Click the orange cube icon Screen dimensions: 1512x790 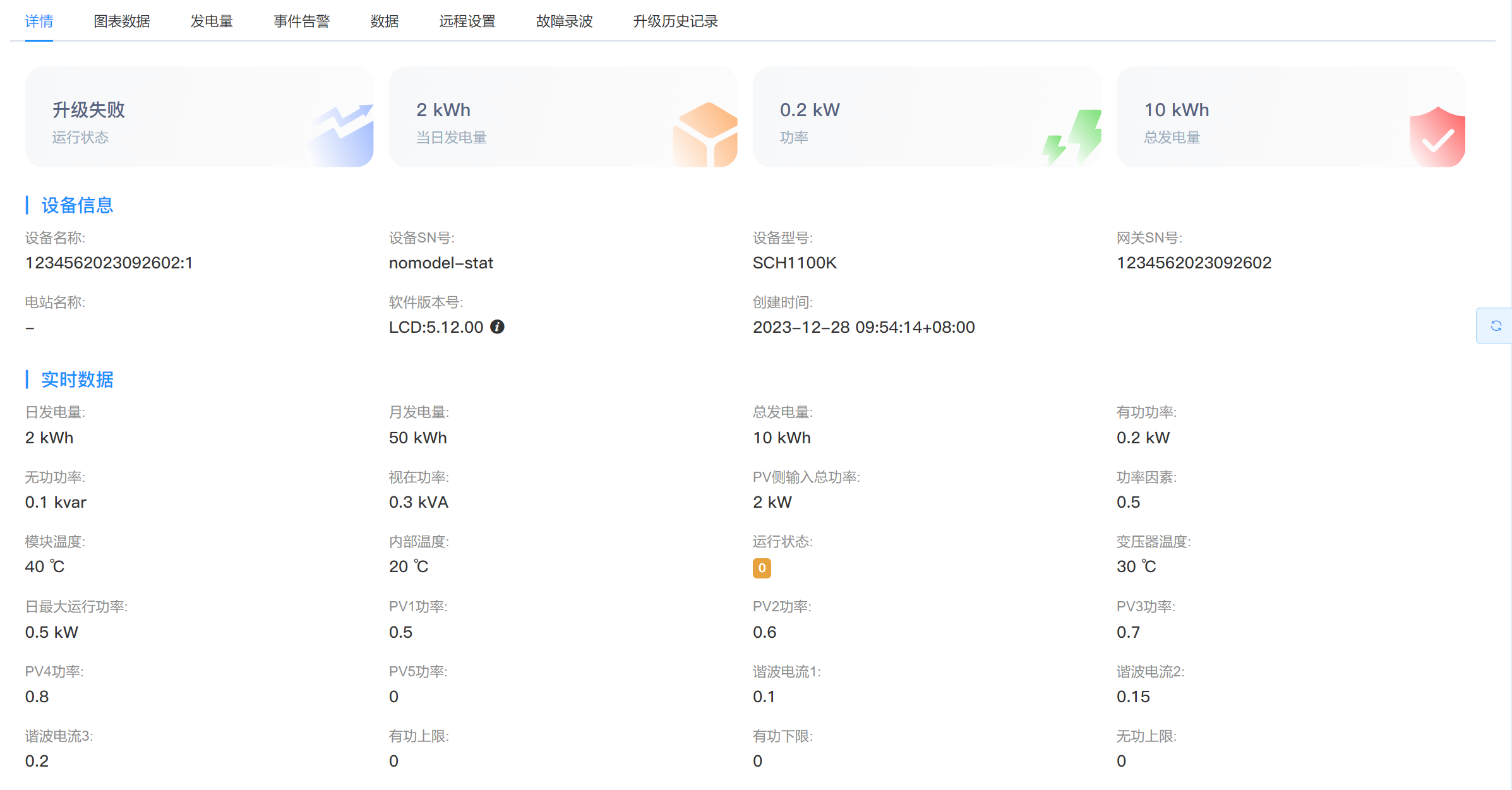coord(705,135)
